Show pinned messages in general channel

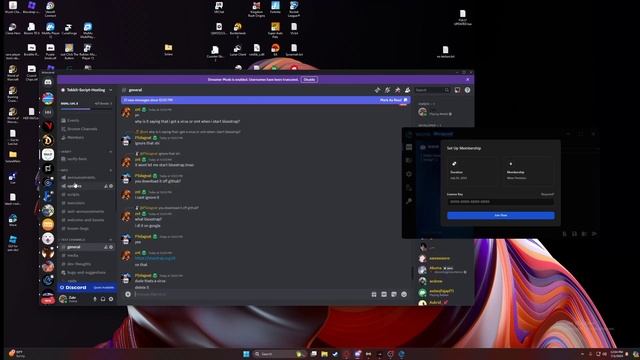[398, 90]
